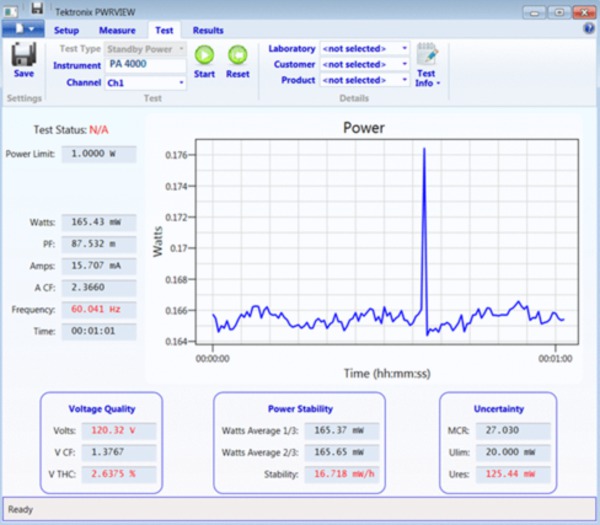Open the Test Info notepad icon

tap(427, 54)
